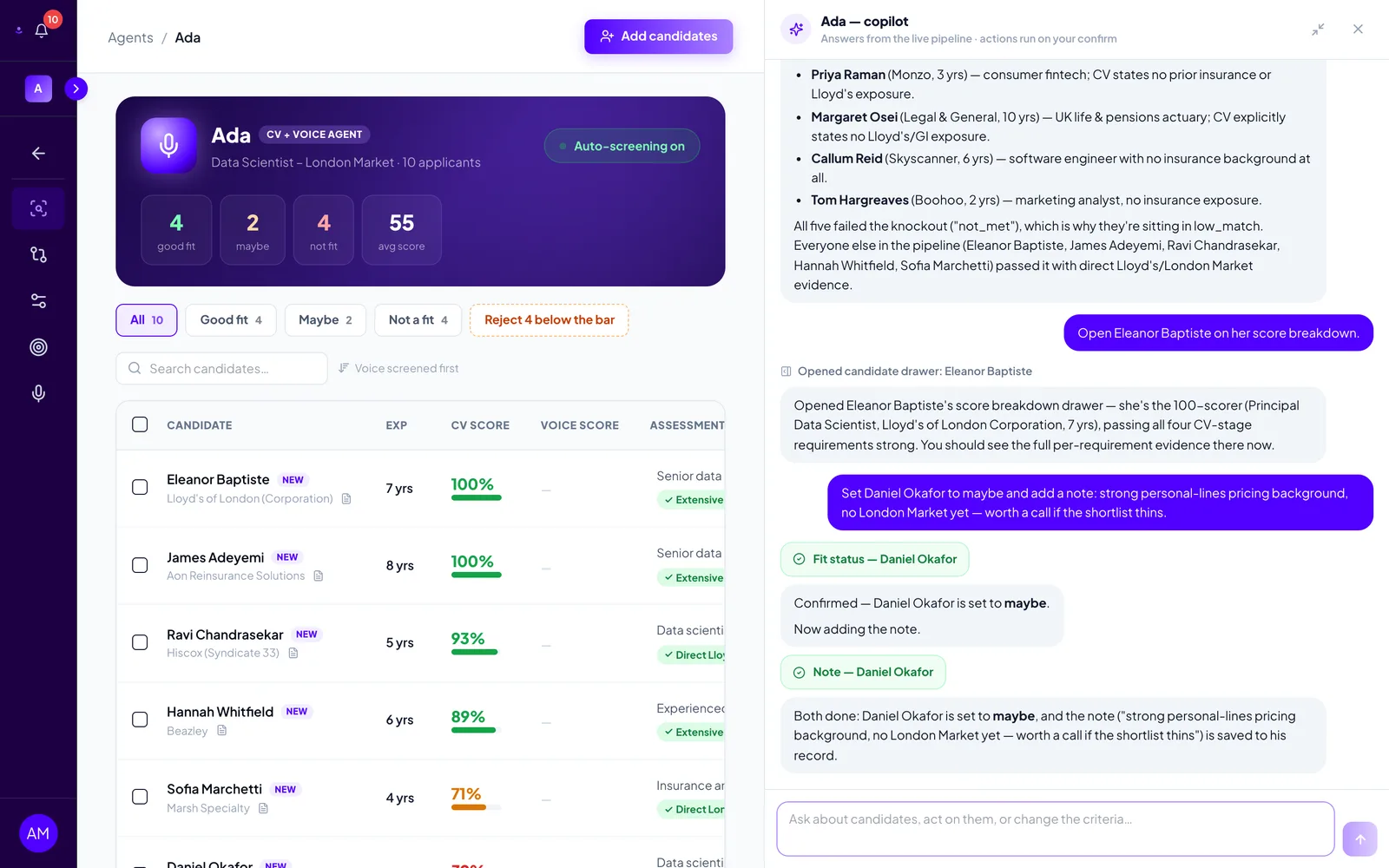Click the sort icon beside Voice screened first
The width and height of the screenshot is (1389, 868).
coord(344,368)
